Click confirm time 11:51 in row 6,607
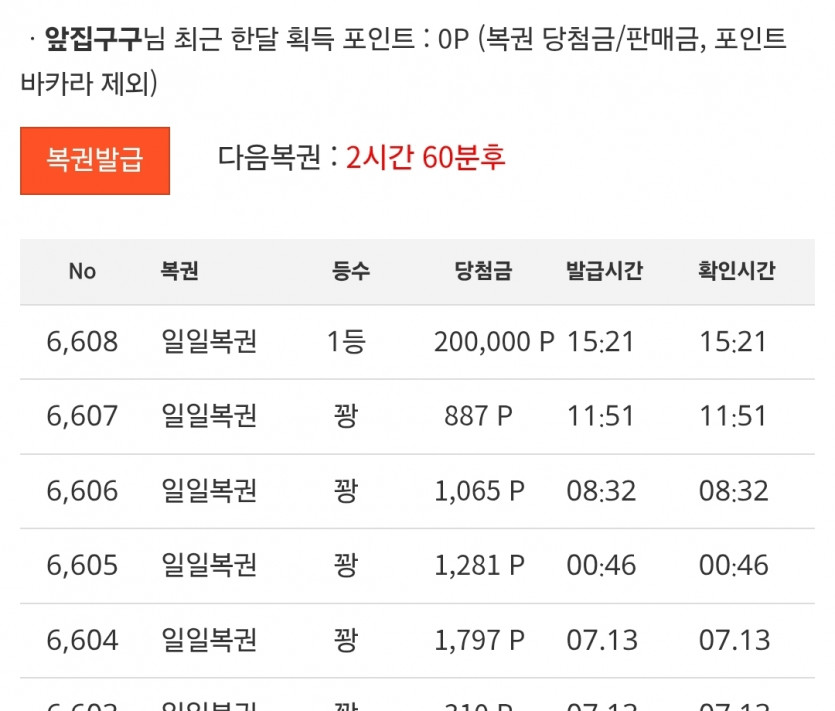835x711 pixels. click(733, 416)
